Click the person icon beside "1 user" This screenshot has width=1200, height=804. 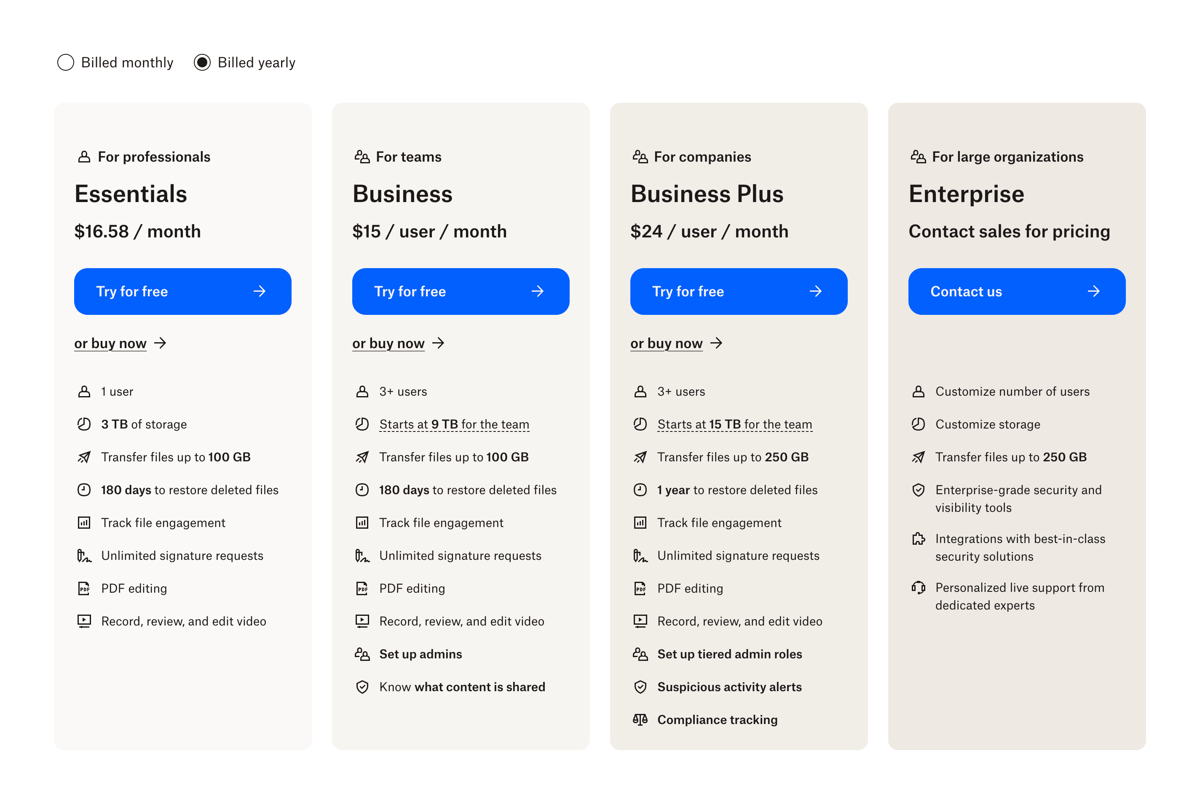click(x=85, y=391)
